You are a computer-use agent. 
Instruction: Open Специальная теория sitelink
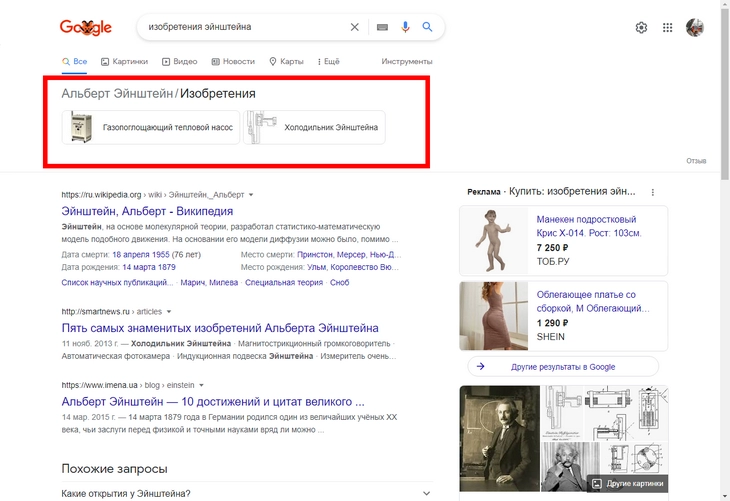tap(284, 283)
